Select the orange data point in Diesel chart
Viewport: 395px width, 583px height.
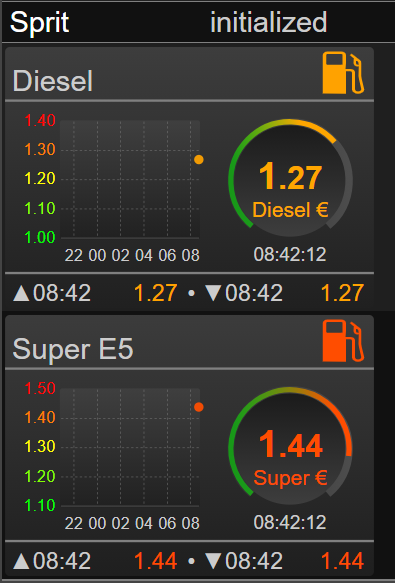pos(199,160)
